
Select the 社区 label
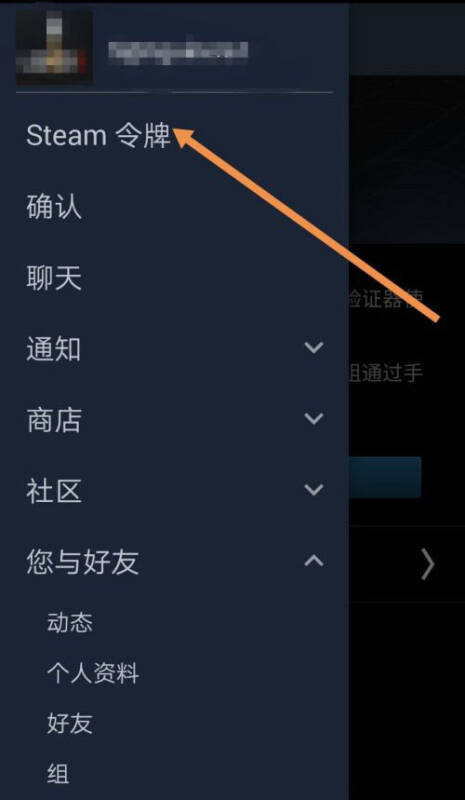tap(54, 492)
